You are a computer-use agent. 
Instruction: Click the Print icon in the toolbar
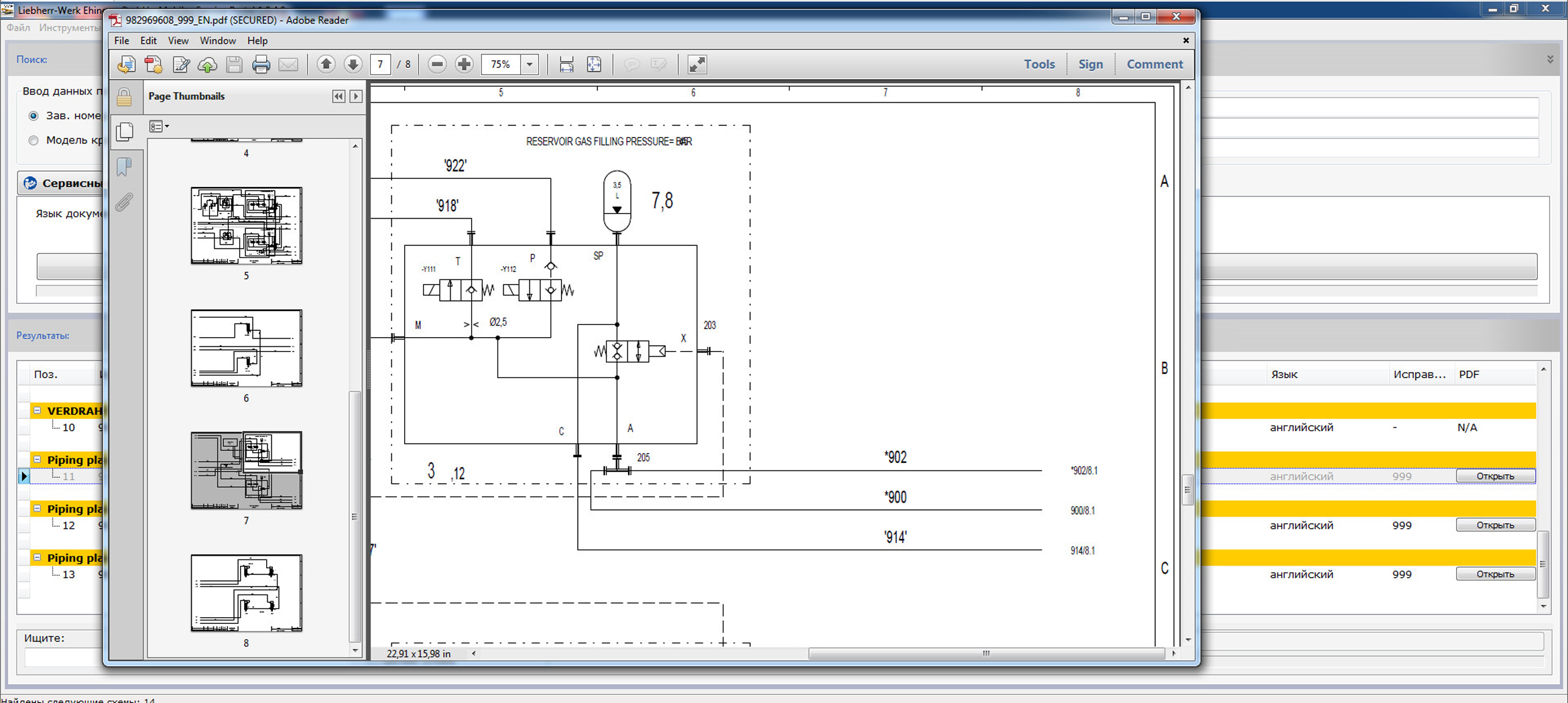261,64
